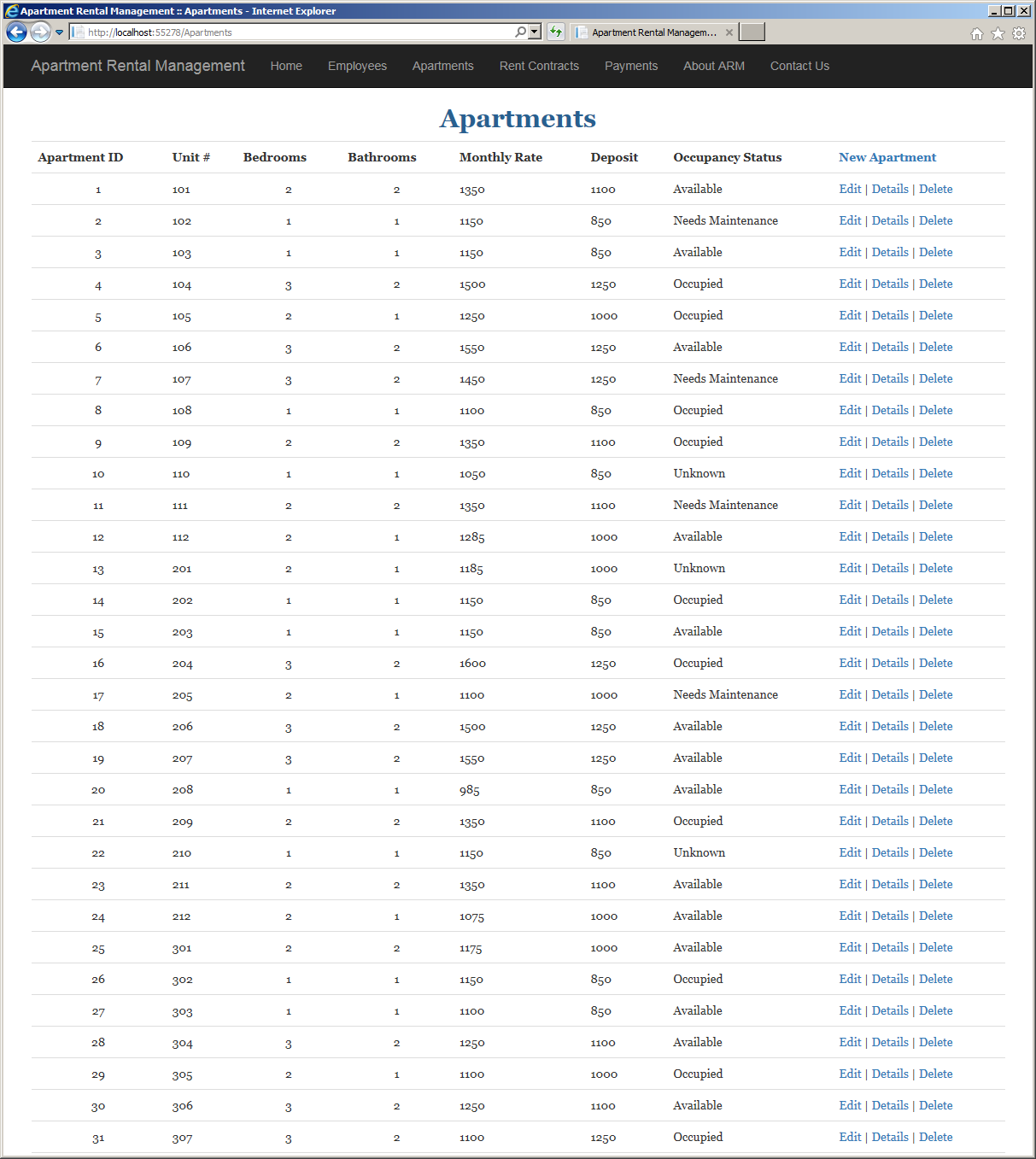
Task: Click the localhost URL address field
Action: point(299,32)
